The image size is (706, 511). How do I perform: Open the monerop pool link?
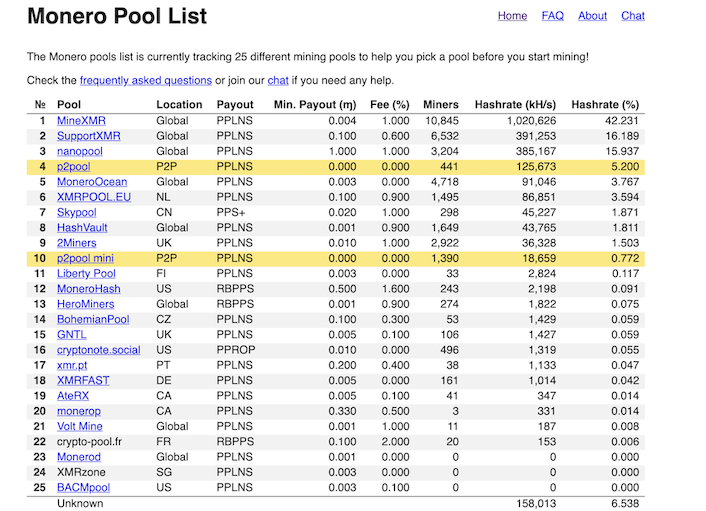(x=79, y=412)
